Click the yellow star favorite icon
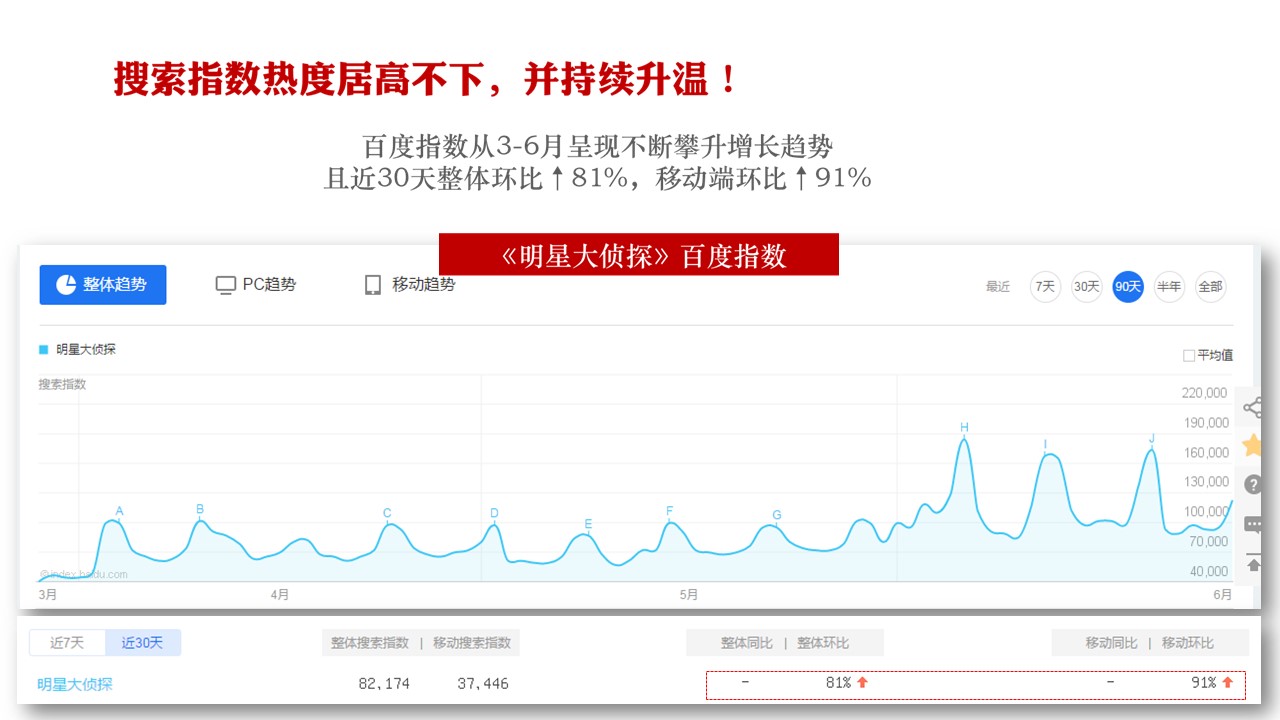The width and height of the screenshot is (1280, 720). click(x=1252, y=446)
